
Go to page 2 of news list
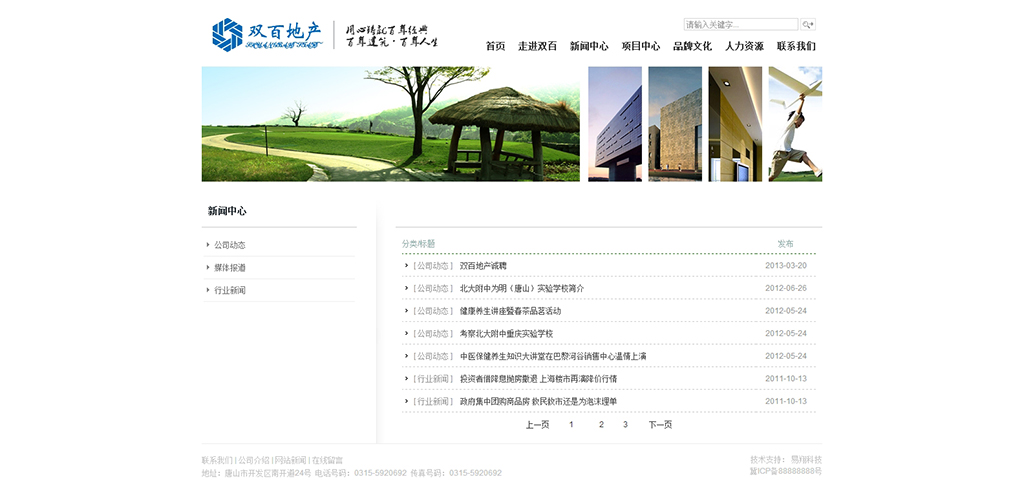coord(601,425)
